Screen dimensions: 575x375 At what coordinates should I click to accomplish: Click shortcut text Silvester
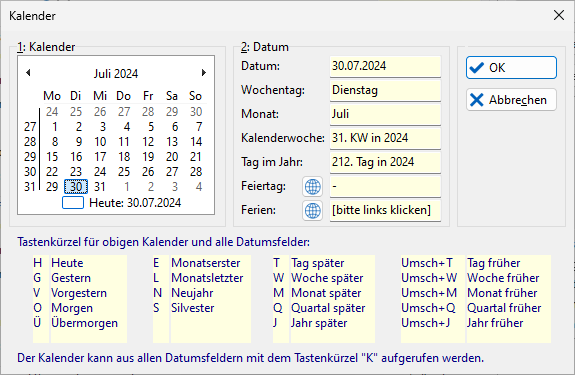(193, 308)
